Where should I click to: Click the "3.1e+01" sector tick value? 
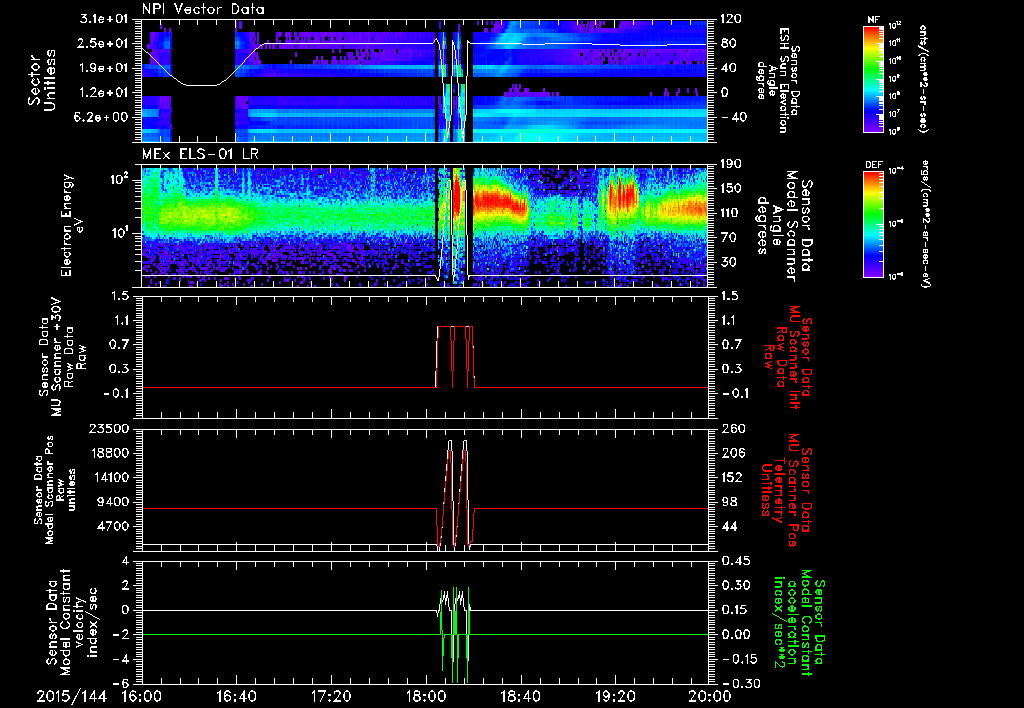106,19
